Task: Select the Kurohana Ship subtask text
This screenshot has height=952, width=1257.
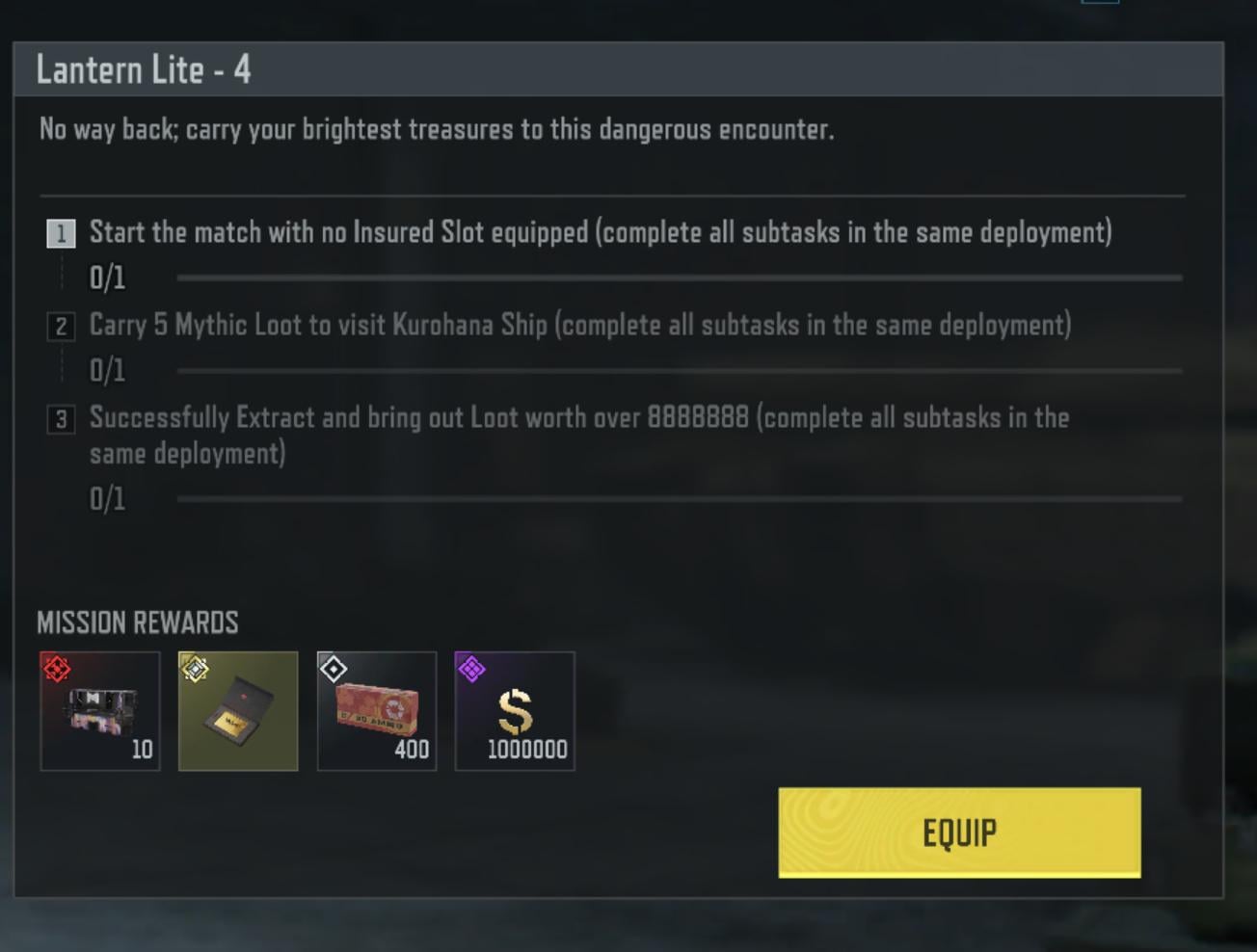Action: pos(580,325)
